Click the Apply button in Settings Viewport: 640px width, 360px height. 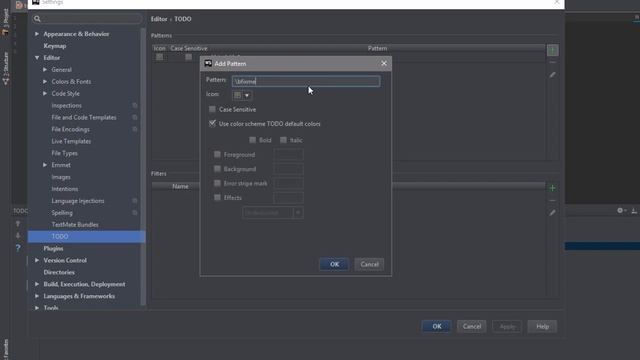[507, 326]
